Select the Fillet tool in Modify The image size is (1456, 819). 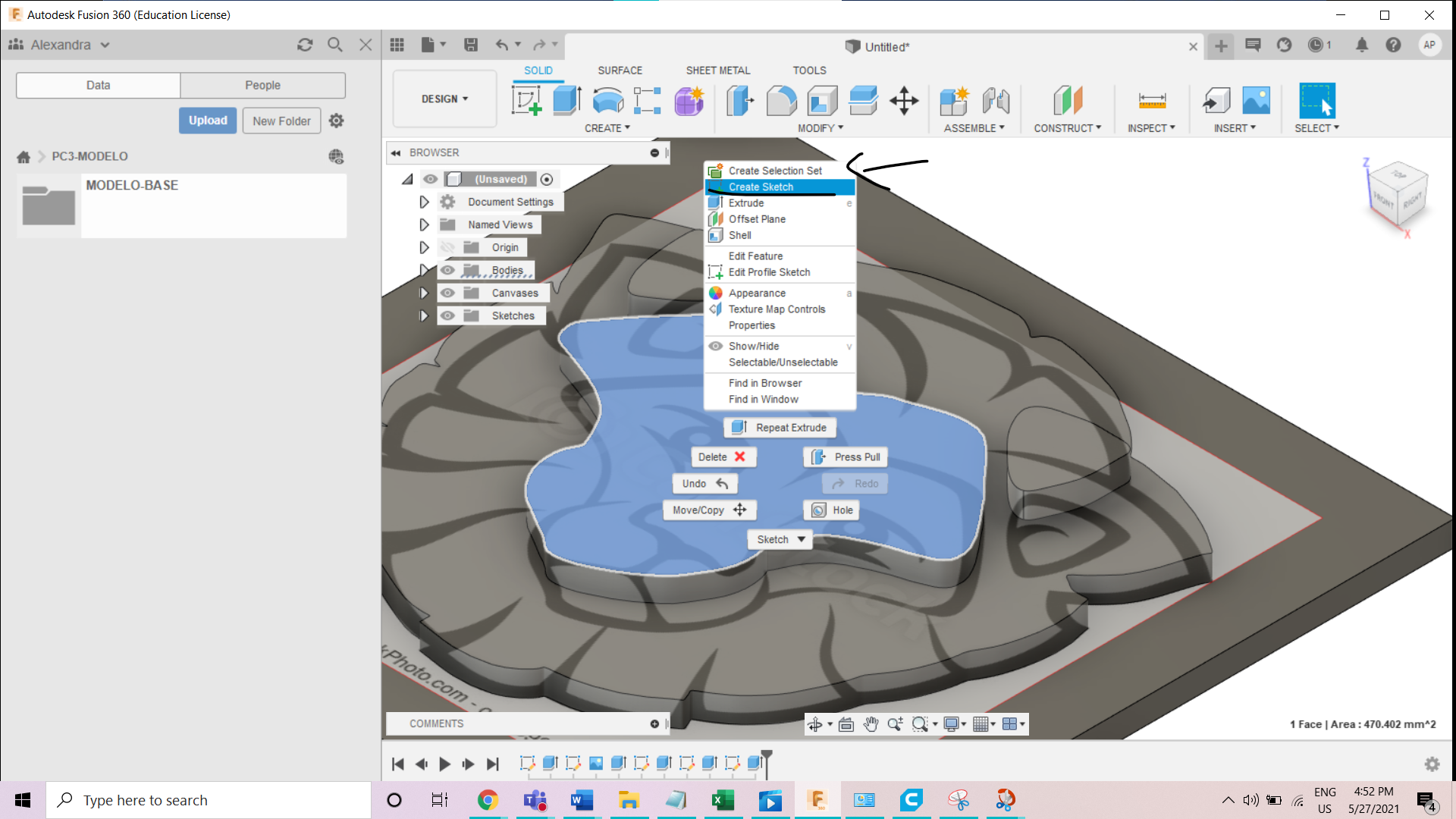click(781, 100)
